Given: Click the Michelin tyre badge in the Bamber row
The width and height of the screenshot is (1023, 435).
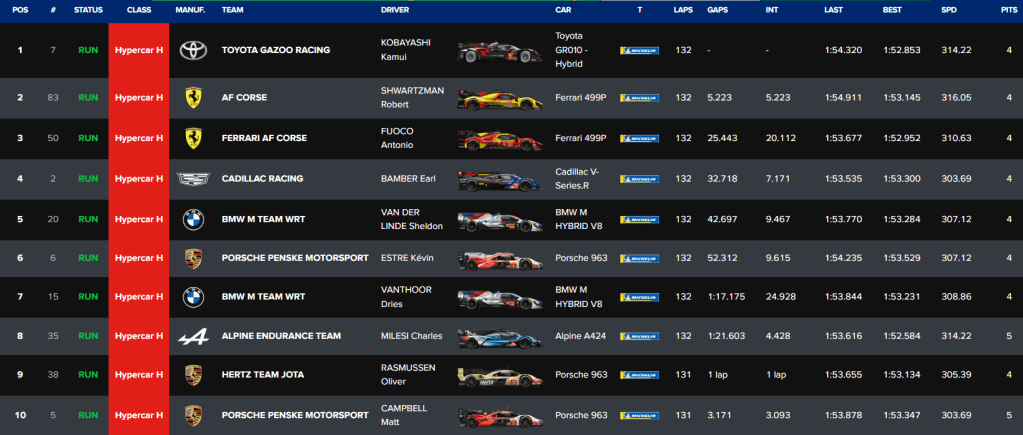Looking at the screenshot, I should pyautogui.click(x=639, y=179).
